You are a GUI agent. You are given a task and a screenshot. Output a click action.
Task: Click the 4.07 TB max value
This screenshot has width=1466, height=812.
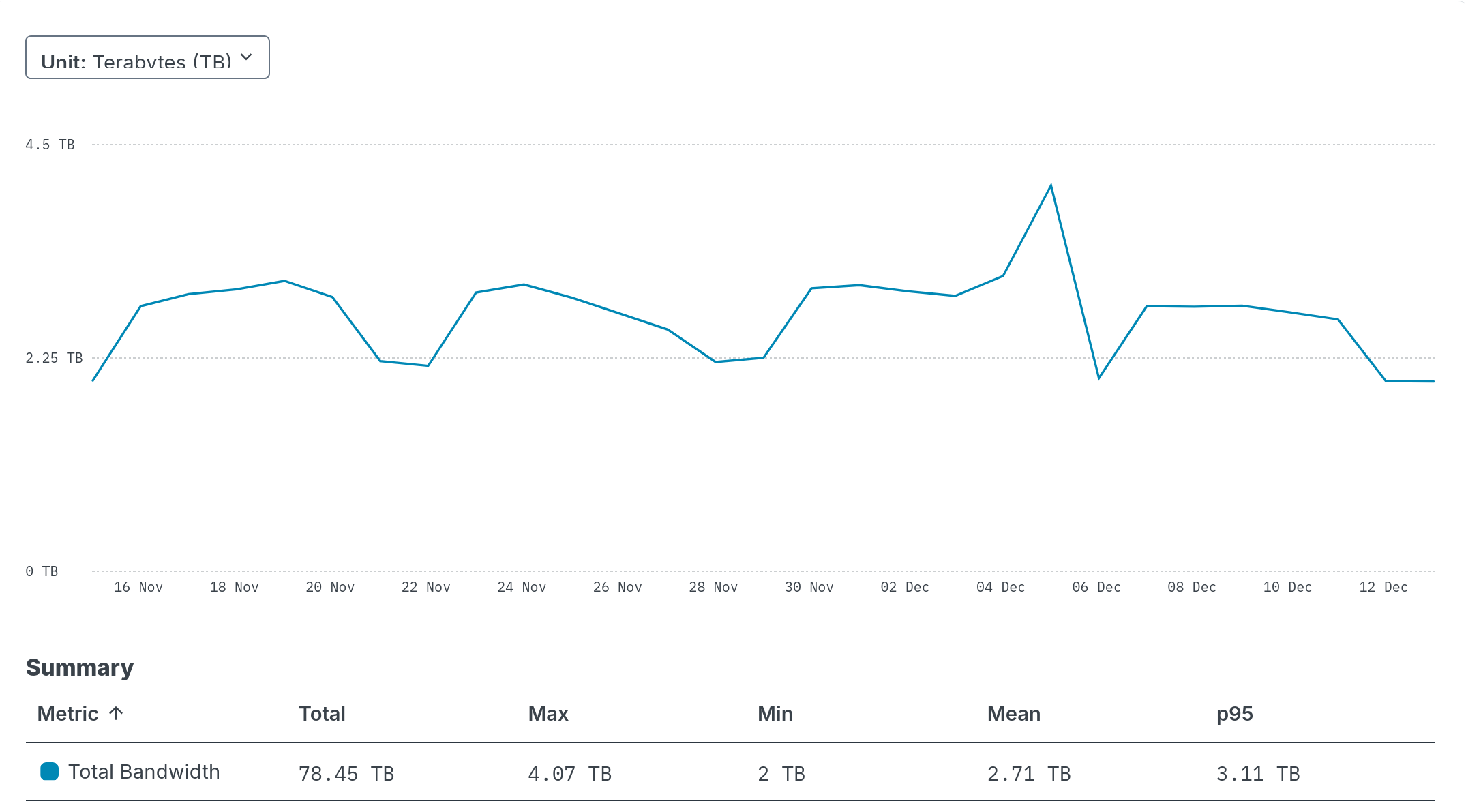pyautogui.click(x=569, y=774)
